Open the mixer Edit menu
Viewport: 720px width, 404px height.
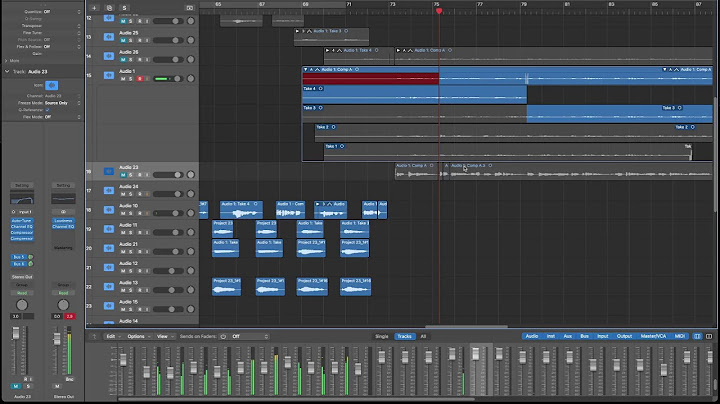pos(113,337)
